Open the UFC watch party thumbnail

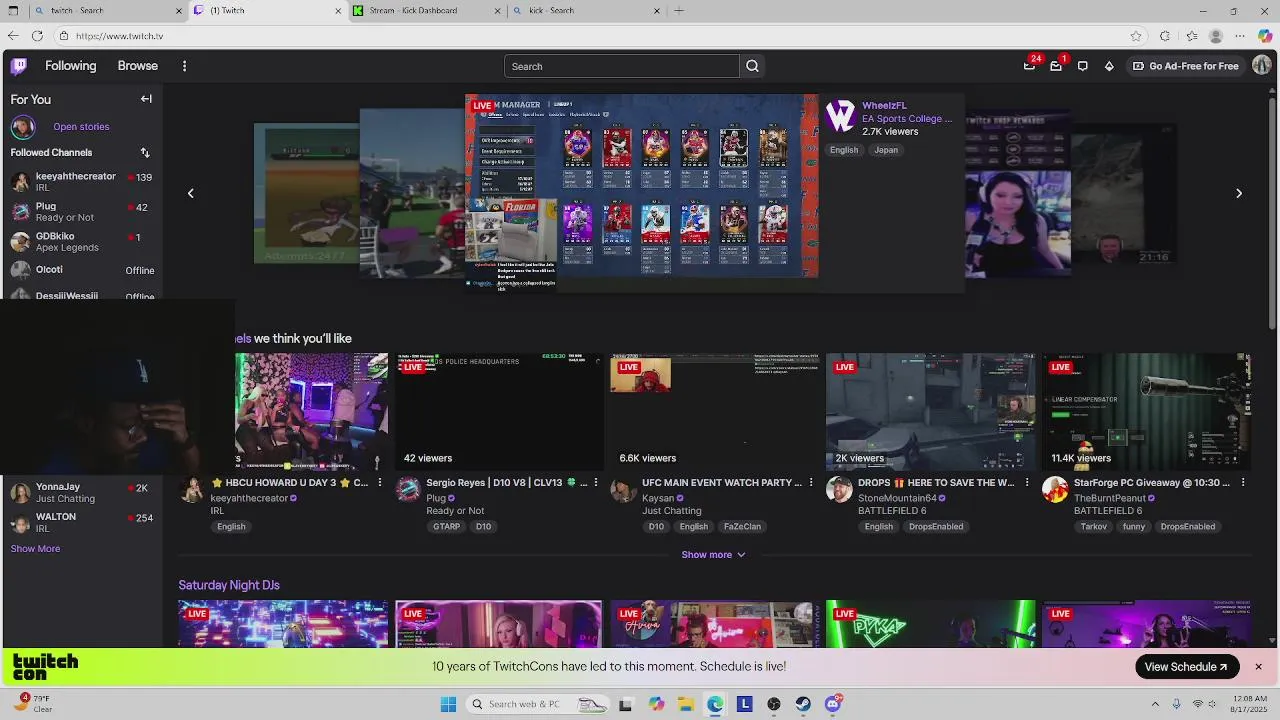(715, 411)
